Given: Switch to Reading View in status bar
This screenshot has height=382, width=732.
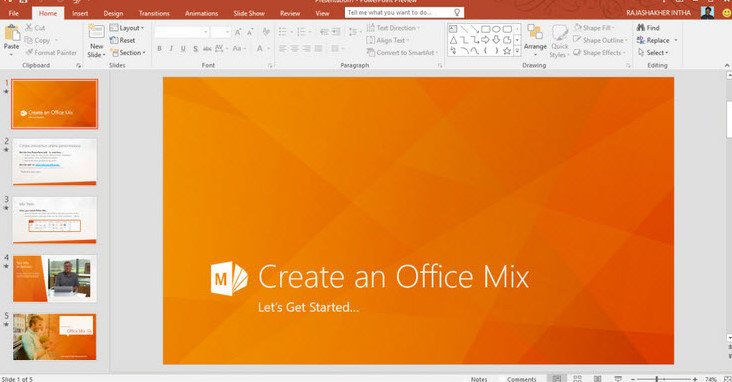Looking at the screenshot, I should (x=598, y=379).
